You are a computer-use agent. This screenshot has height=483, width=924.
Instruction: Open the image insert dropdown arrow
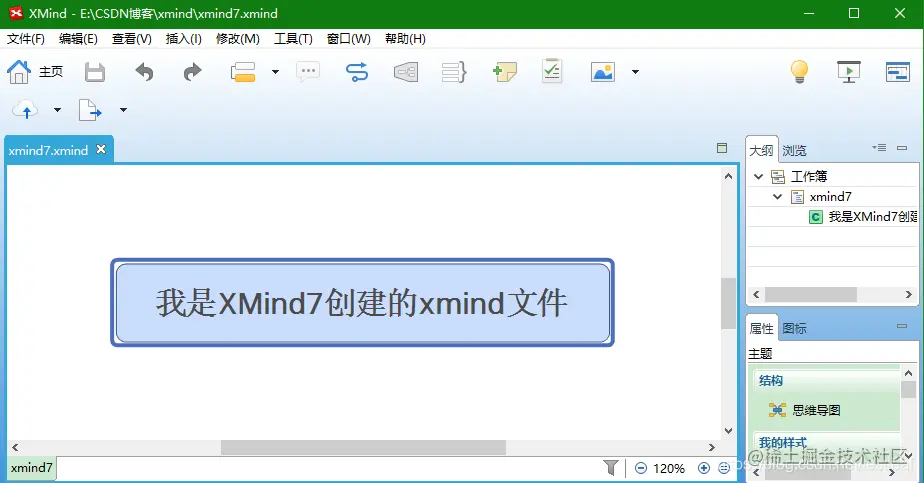(x=635, y=72)
